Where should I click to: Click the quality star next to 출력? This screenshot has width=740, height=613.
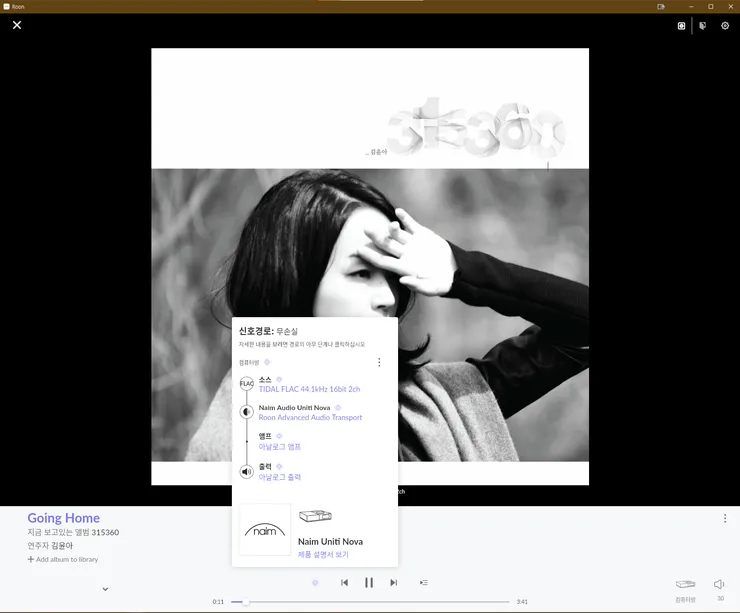[279, 467]
